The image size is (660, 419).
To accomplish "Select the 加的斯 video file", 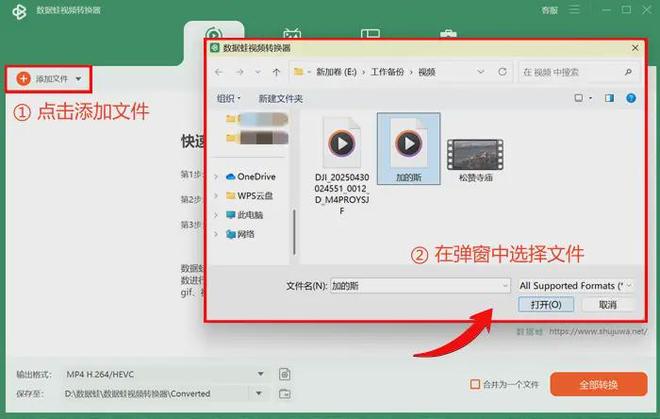I will coord(408,148).
